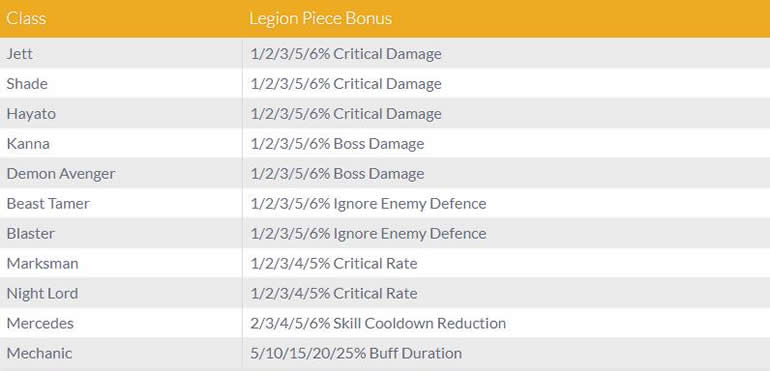Click Mercedes' Skill Cooldown Reduction bonus
The height and width of the screenshot is (371, 770).
(x=378, y=323)
